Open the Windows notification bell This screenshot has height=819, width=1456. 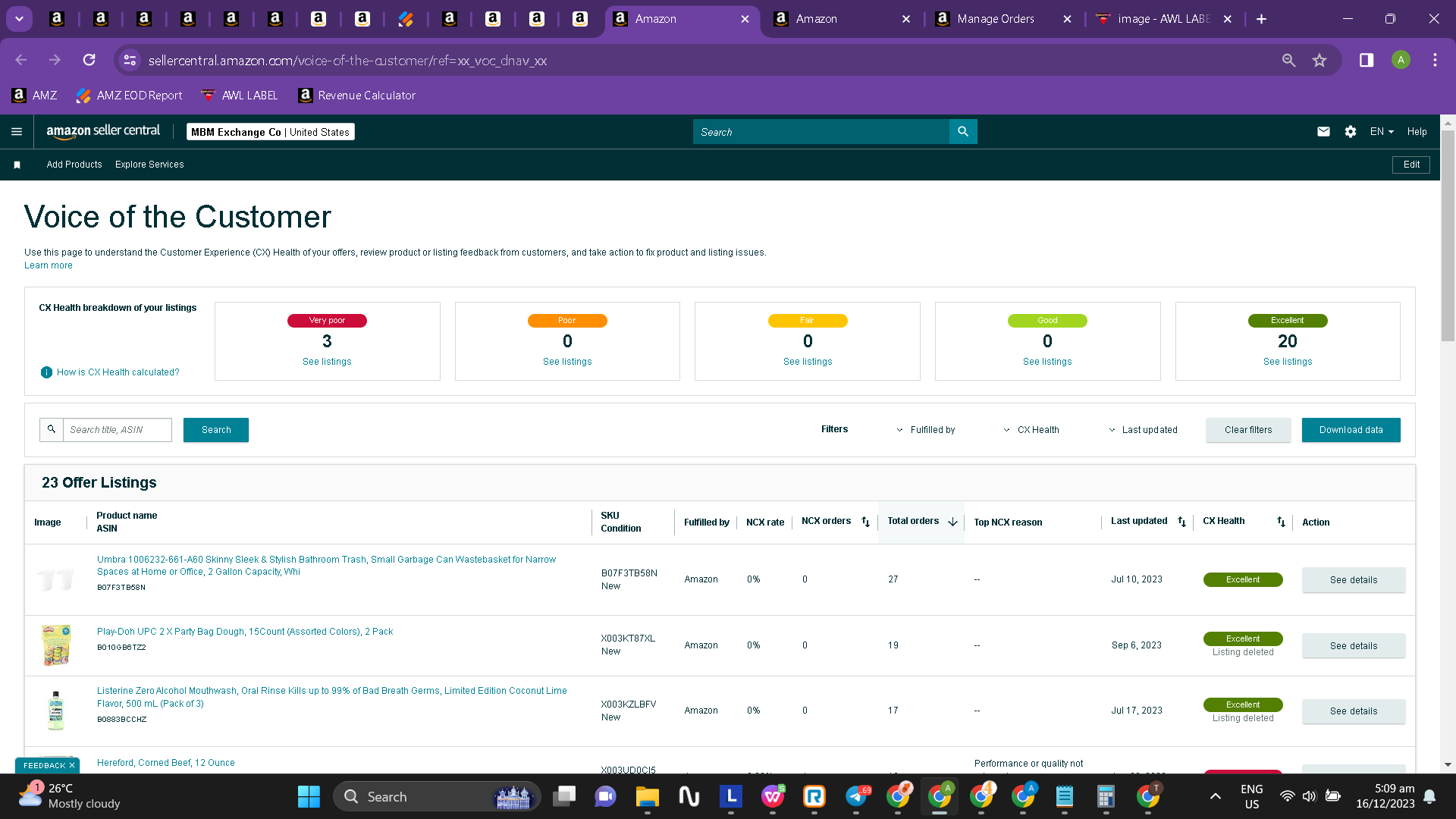coord(1429,796)
